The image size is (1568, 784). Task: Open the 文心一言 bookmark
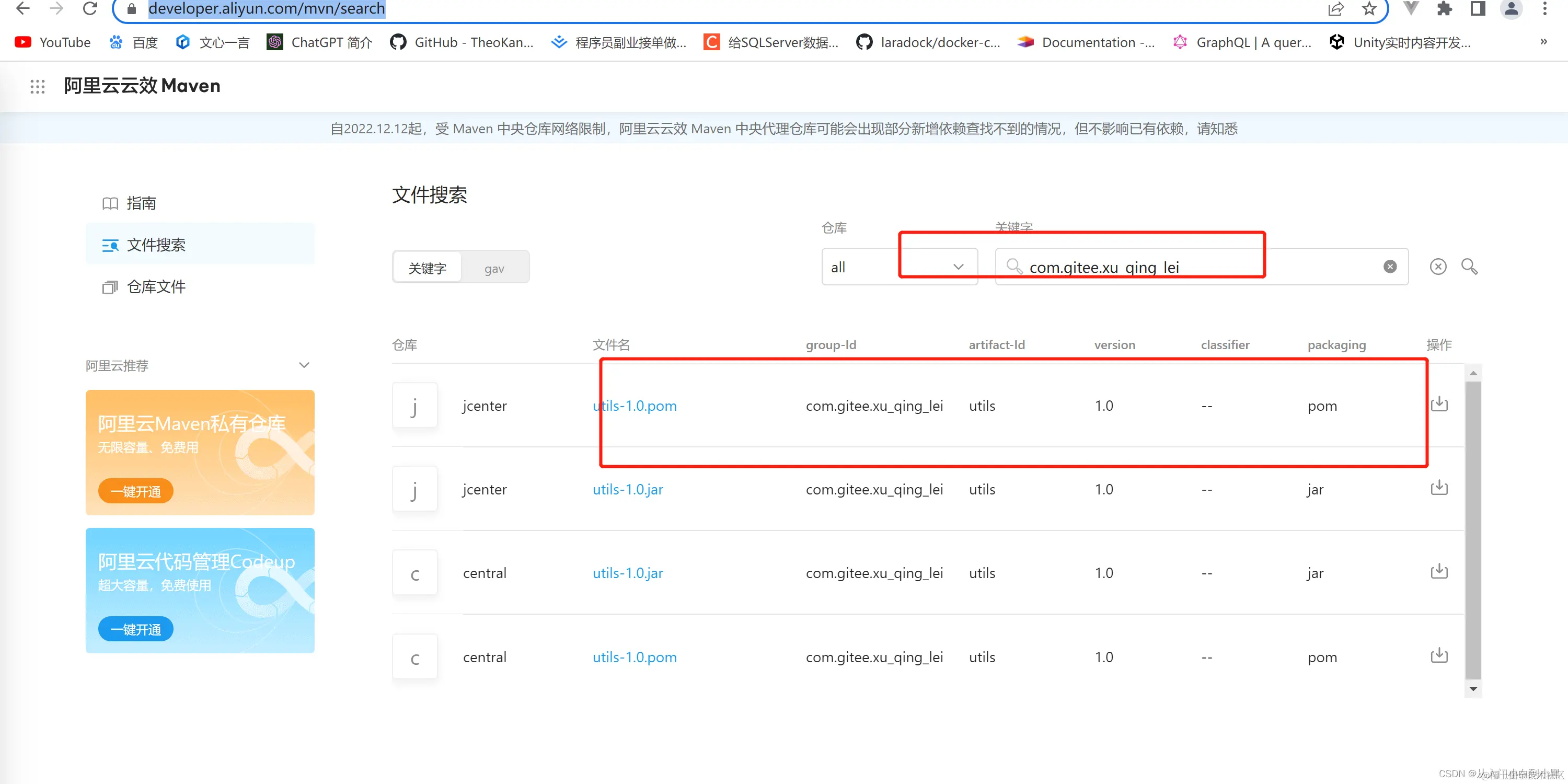212,42
